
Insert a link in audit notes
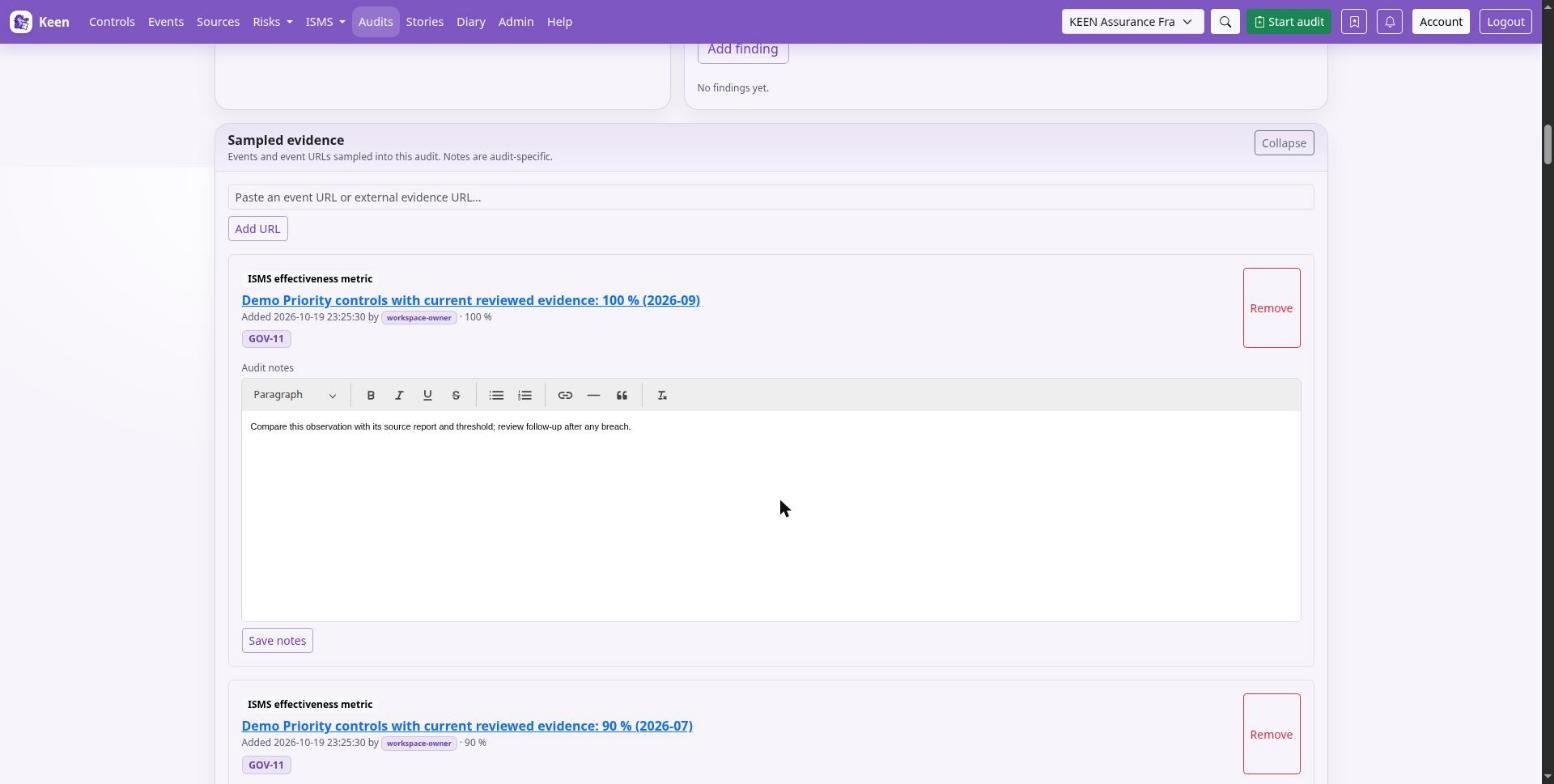(565, 395)
